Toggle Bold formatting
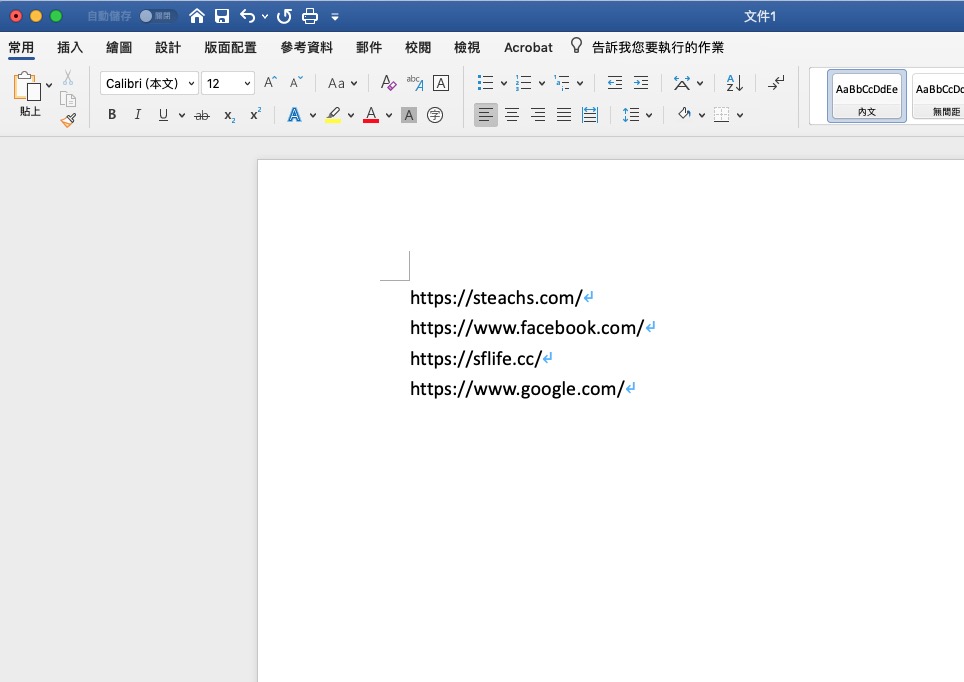The width and height of the screenshot is (964, 682). pos(112,115)
